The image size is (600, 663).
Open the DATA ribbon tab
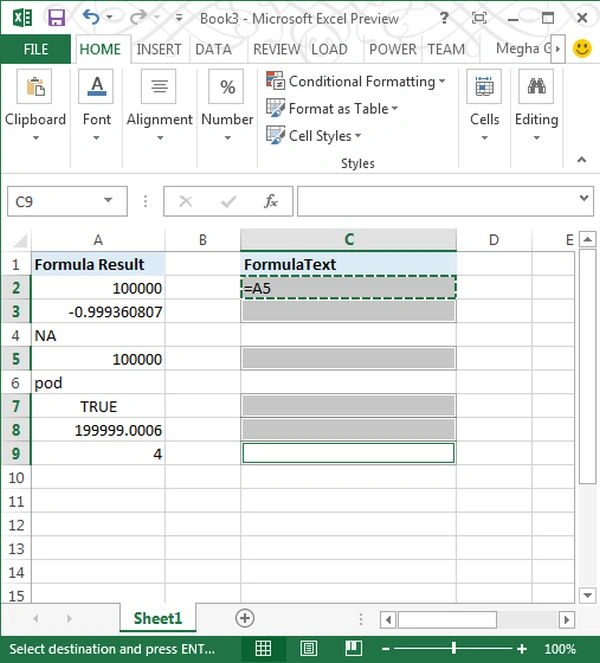point(213,49)
